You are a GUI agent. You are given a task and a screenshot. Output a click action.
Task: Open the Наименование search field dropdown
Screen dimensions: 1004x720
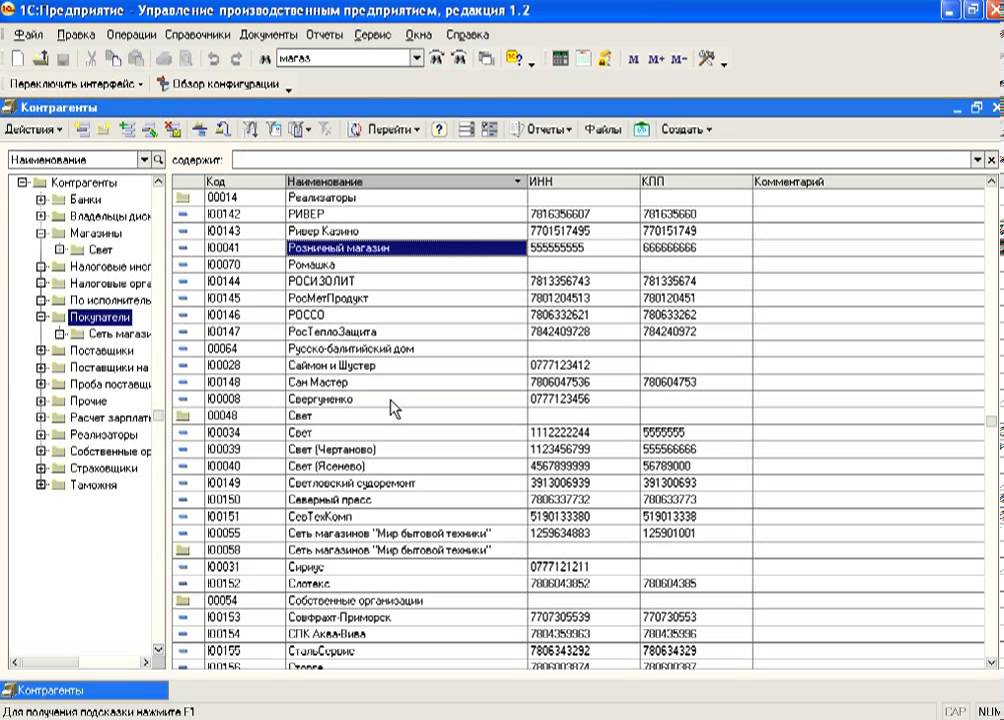[144, 160]
